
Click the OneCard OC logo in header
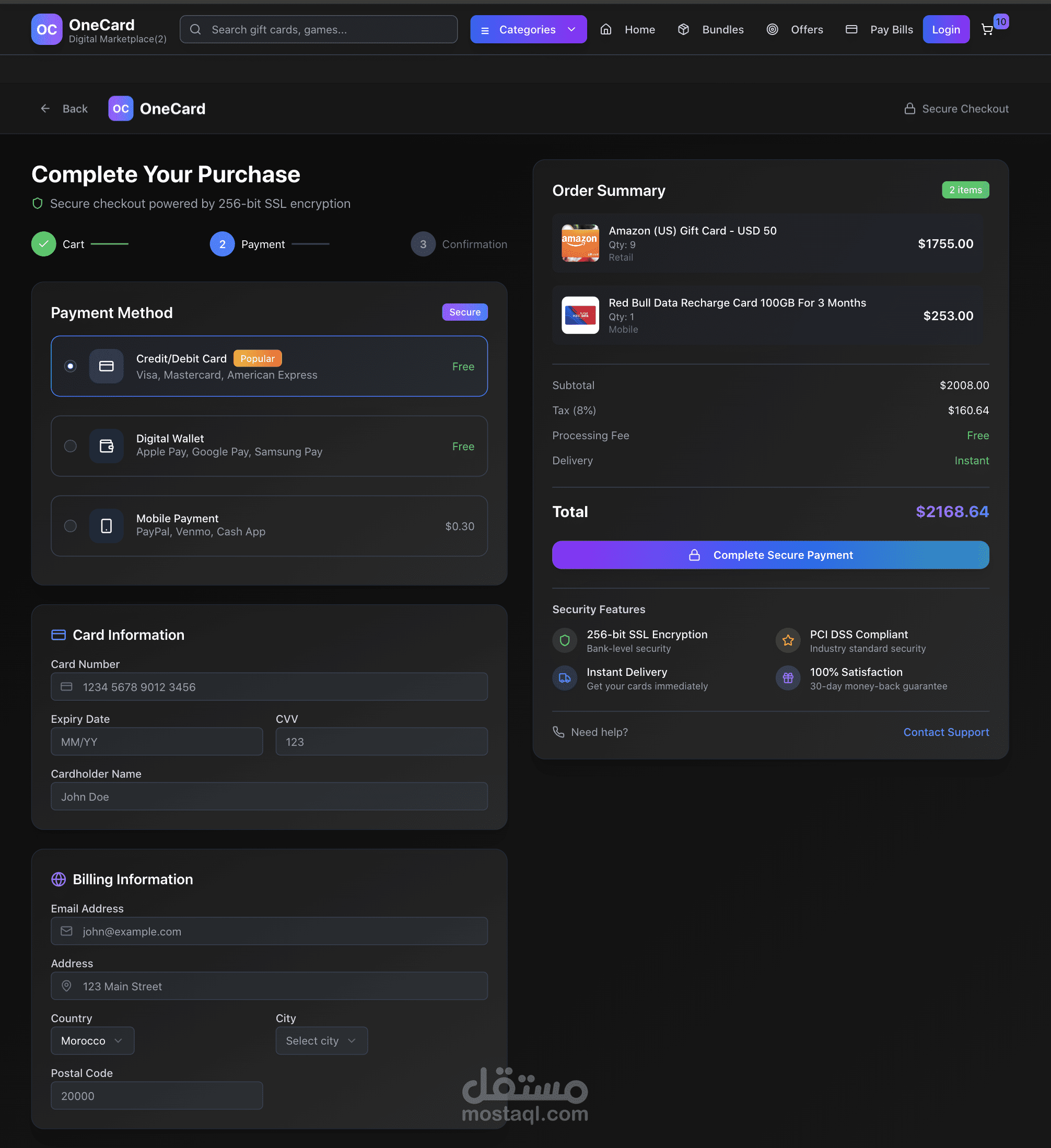(x=46, y=30)
